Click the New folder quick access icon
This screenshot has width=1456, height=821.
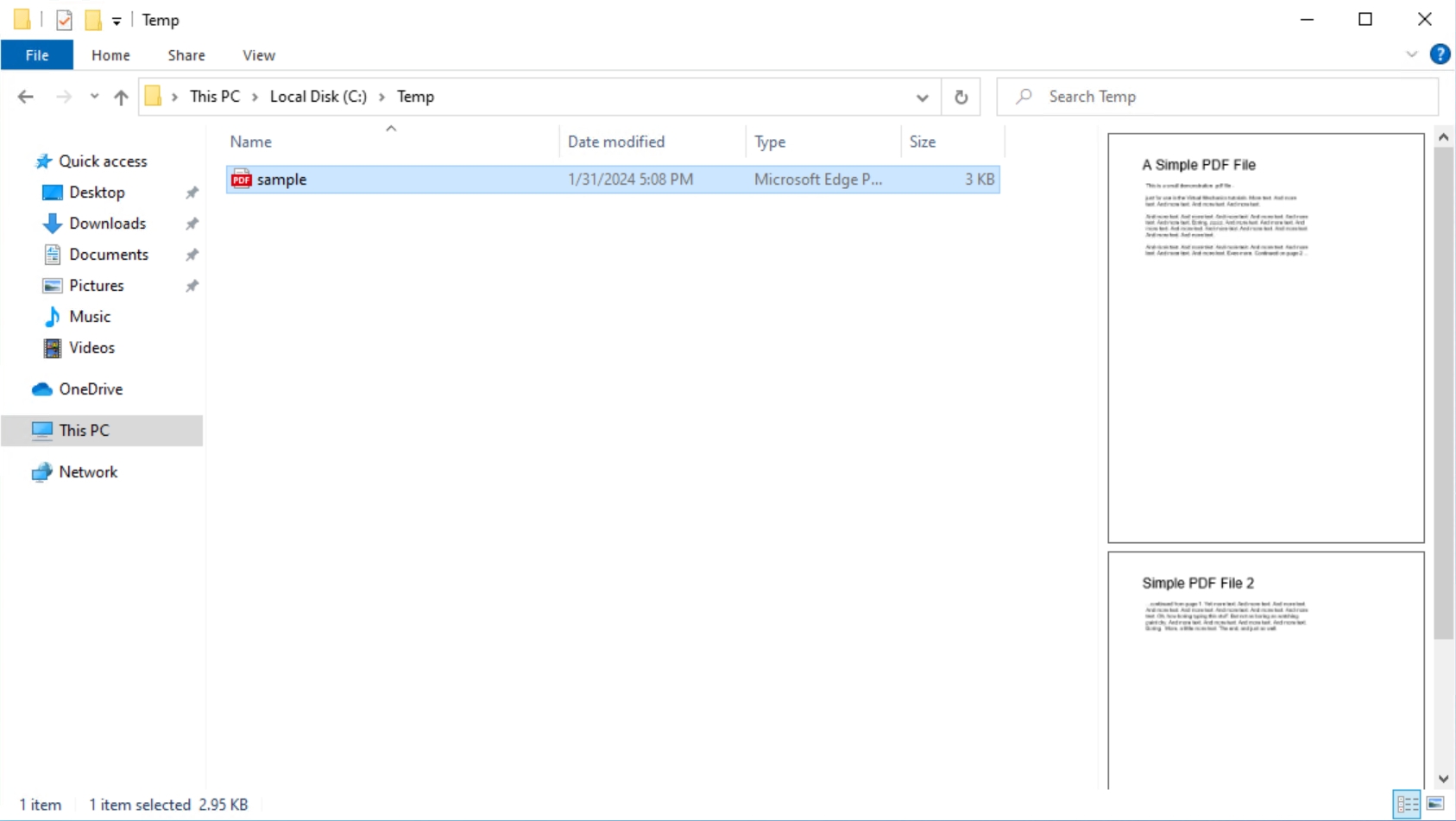[x=93, y=20]
